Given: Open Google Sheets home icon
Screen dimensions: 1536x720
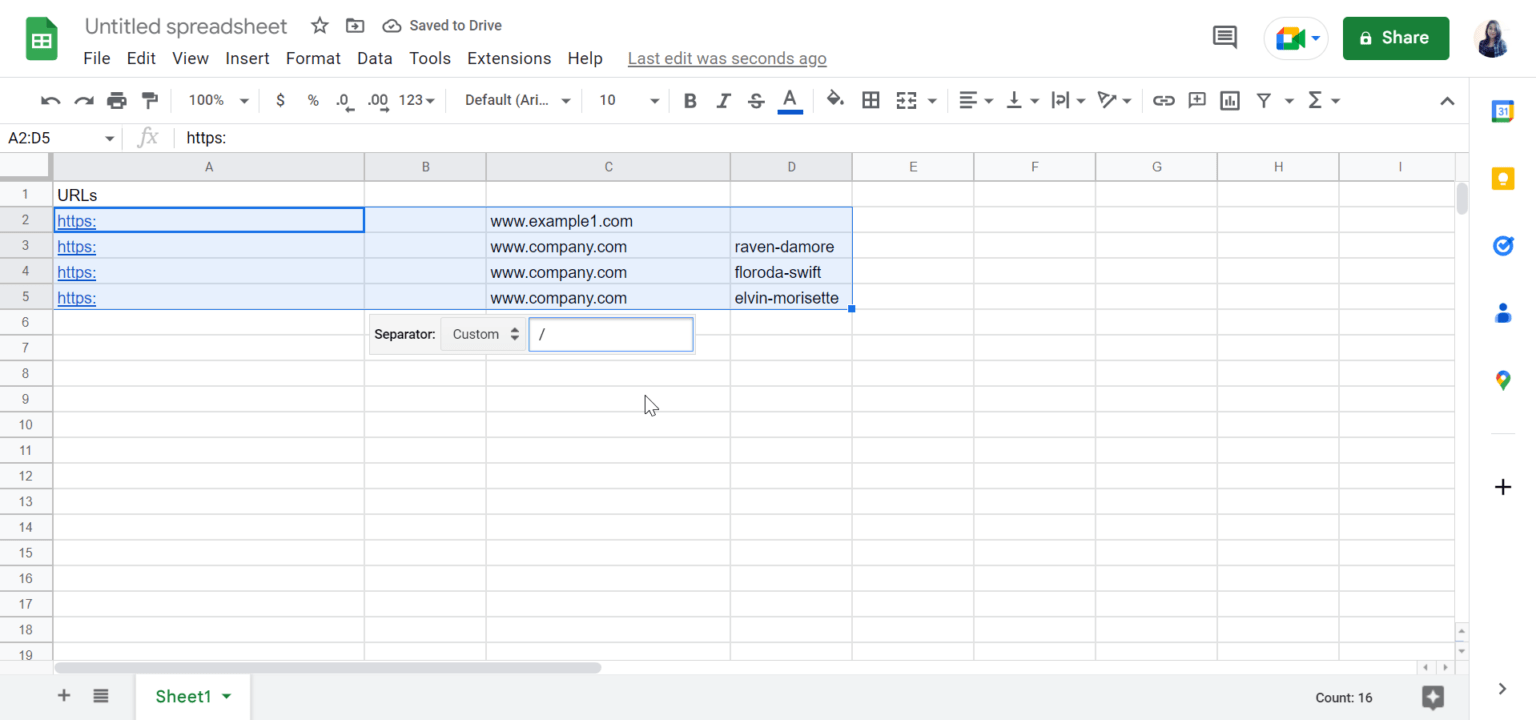Looking at the screenshot, I should point(42,40).
